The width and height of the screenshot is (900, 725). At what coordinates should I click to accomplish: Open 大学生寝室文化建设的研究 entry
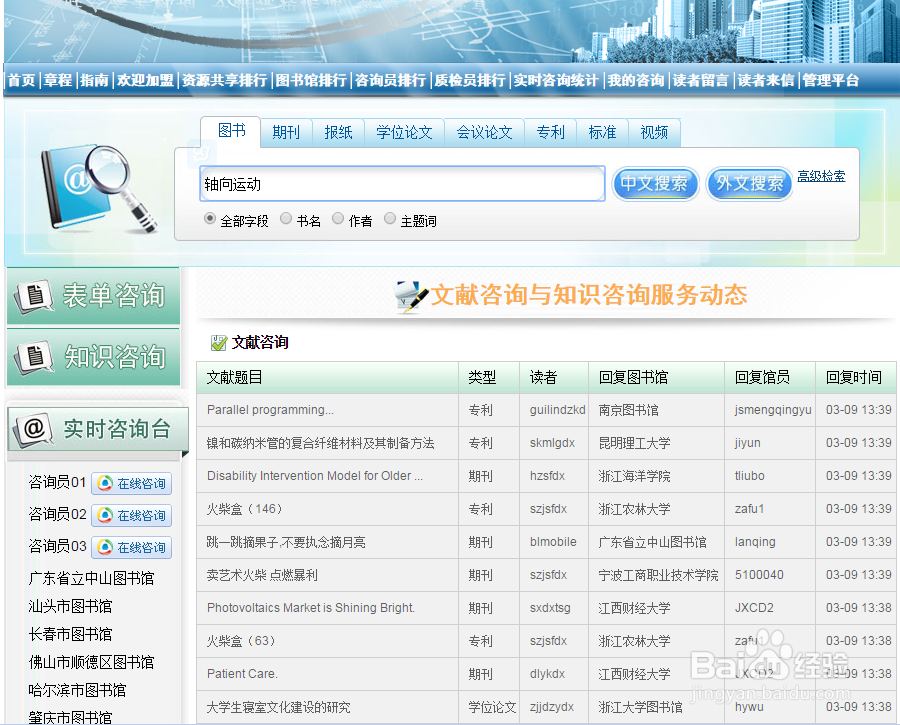tap(278, 707)
